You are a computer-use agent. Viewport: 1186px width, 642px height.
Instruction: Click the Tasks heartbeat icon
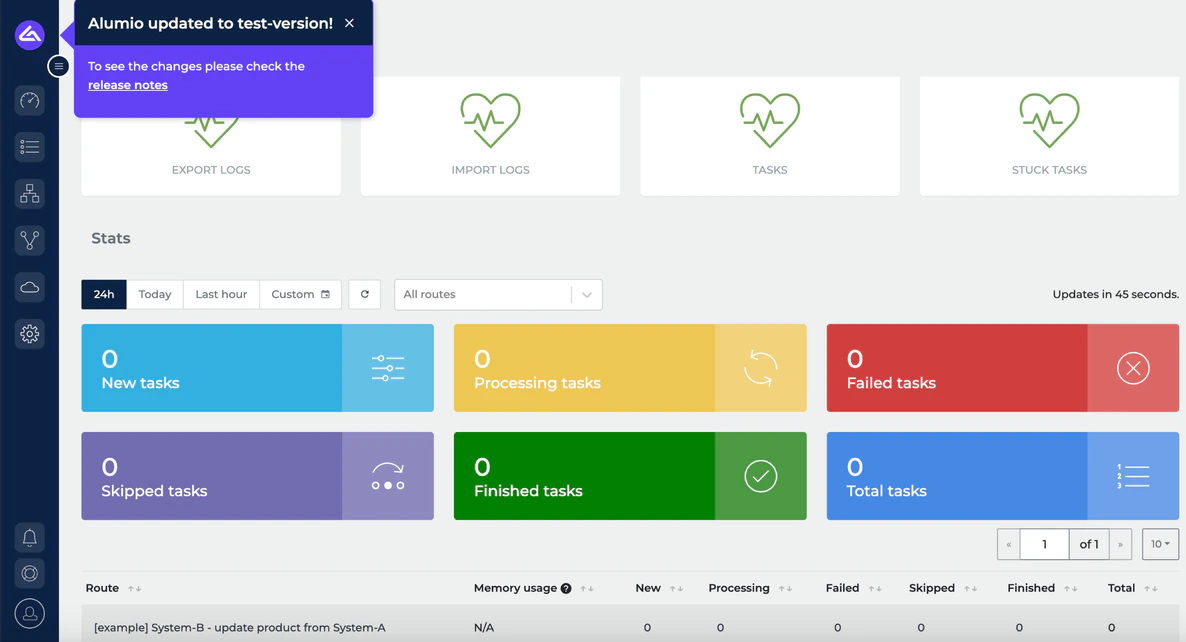pyautogui.click(x=769, y=119)
